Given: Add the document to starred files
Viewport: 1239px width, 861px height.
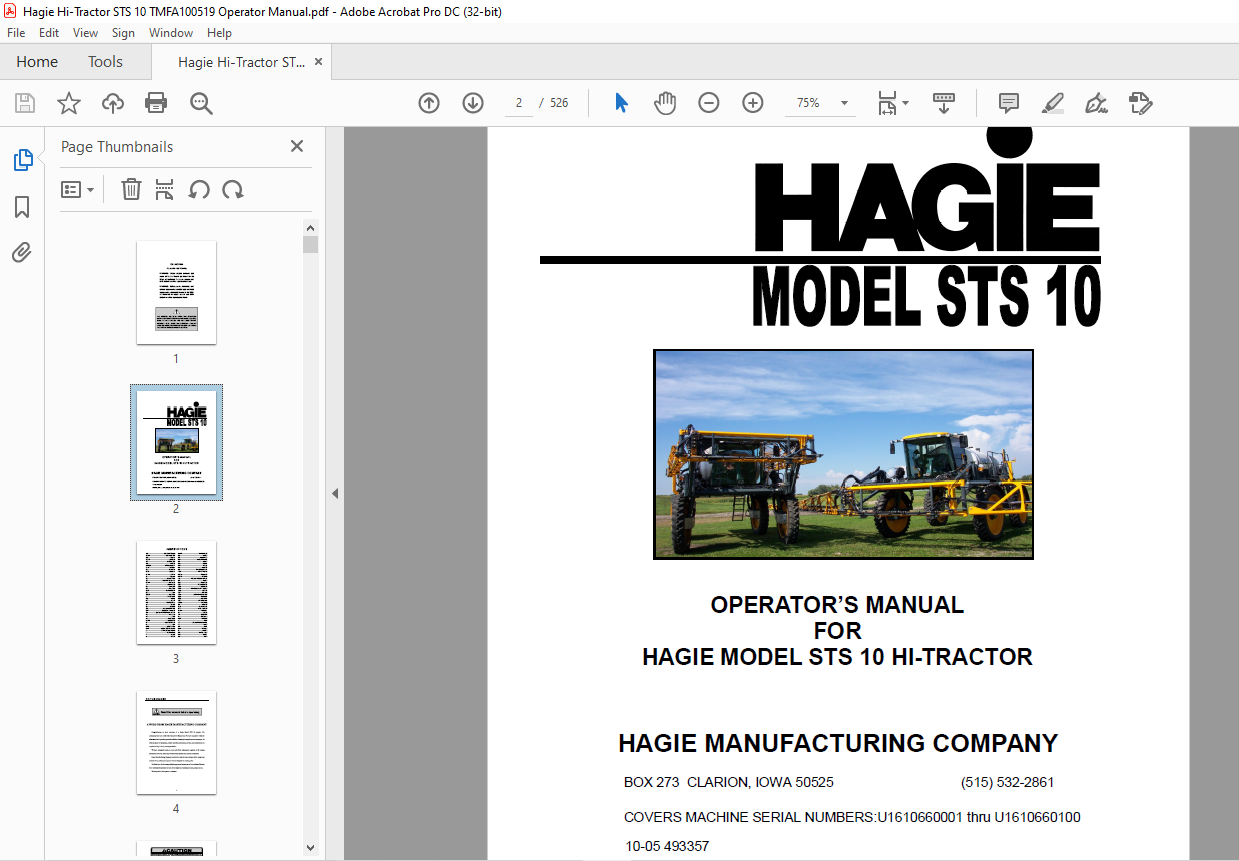Looking at the screenshot, I should tap(69, 103).
